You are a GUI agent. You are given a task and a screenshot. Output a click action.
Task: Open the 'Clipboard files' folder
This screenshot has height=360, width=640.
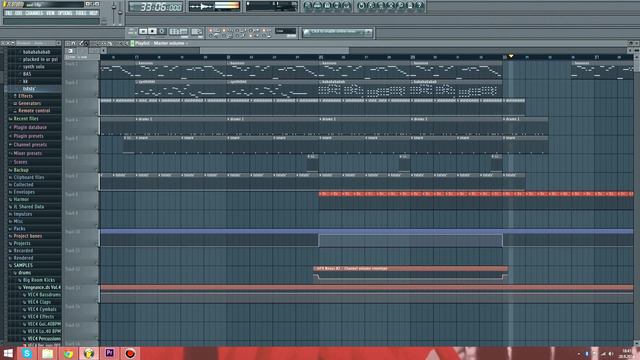tap(28, 177)
